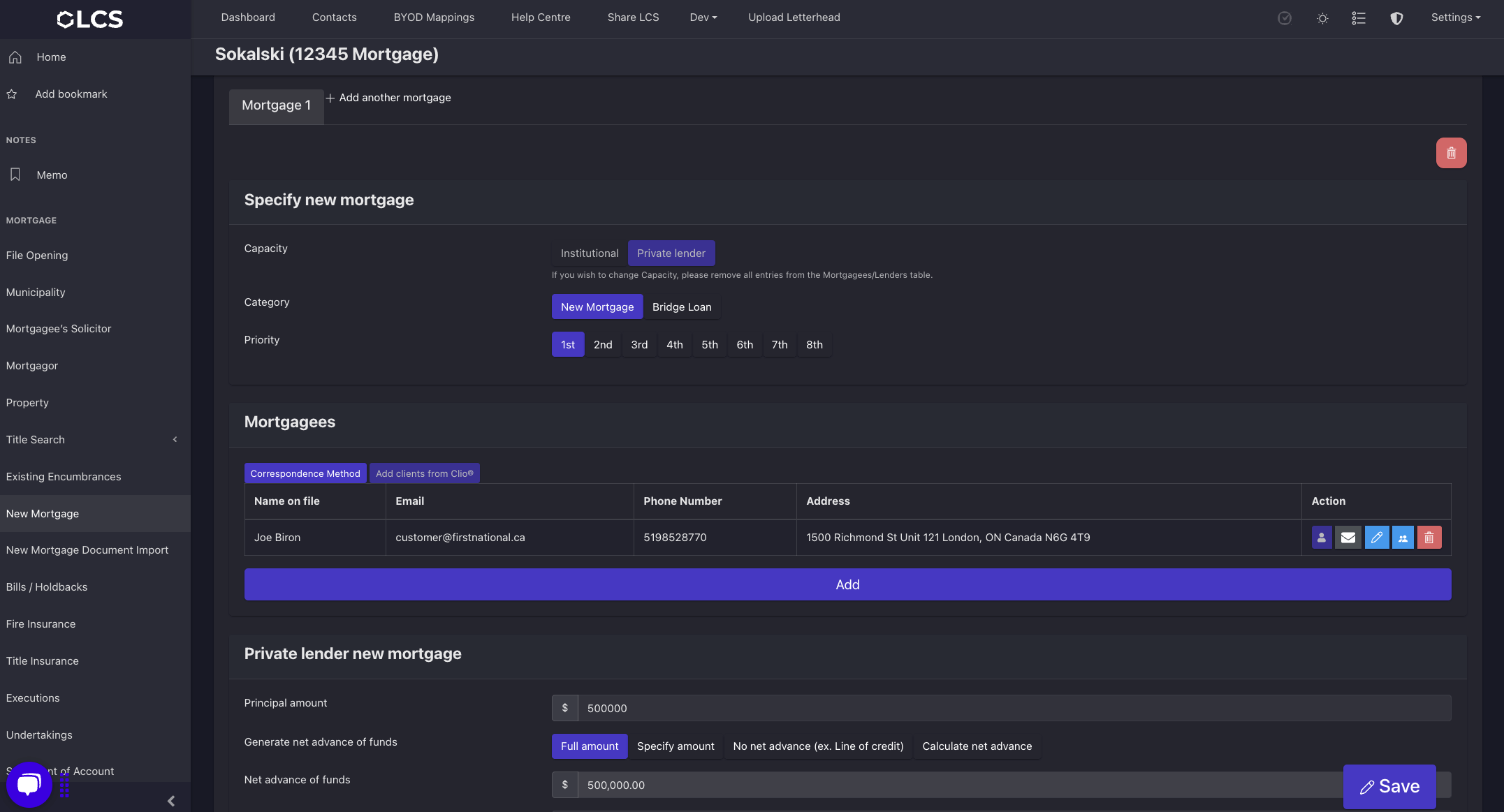1504x812 pixels.
Task: Click Add another mortgage tab
Action: (x=388, y=98)
